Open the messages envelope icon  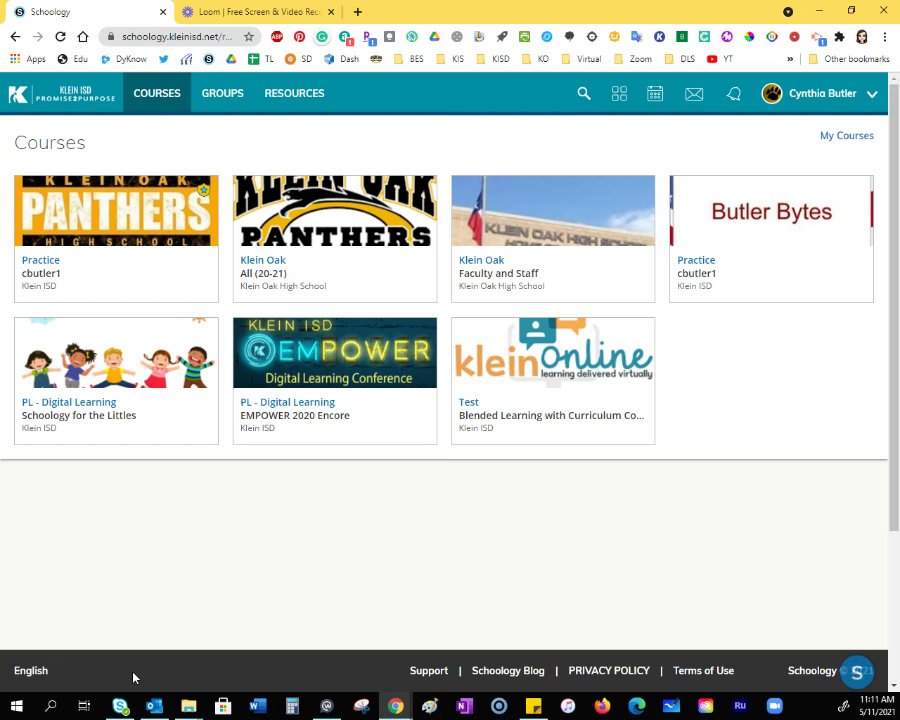[x=694, y=94]
